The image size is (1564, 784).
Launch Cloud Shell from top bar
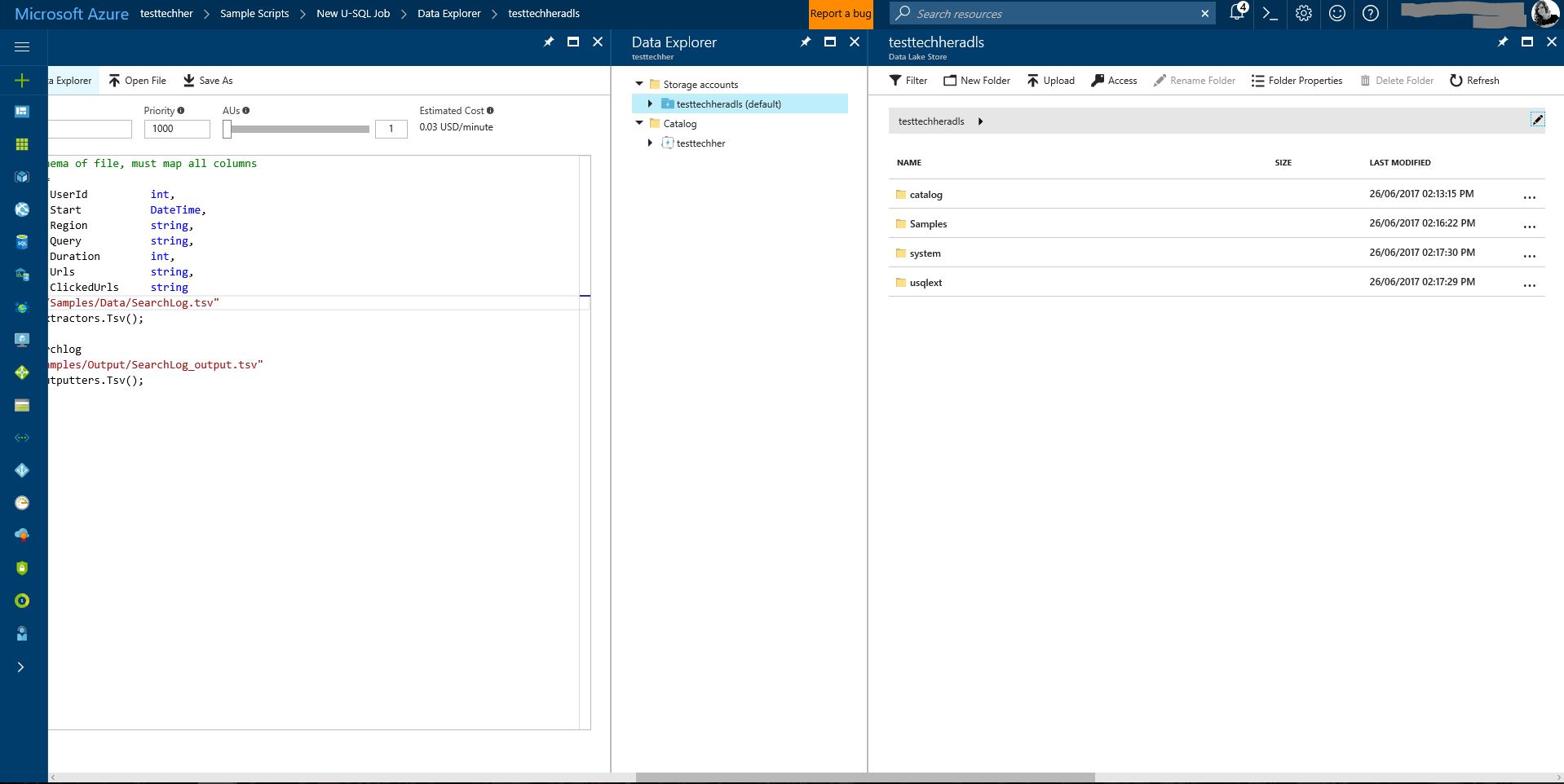(1270, 13)
